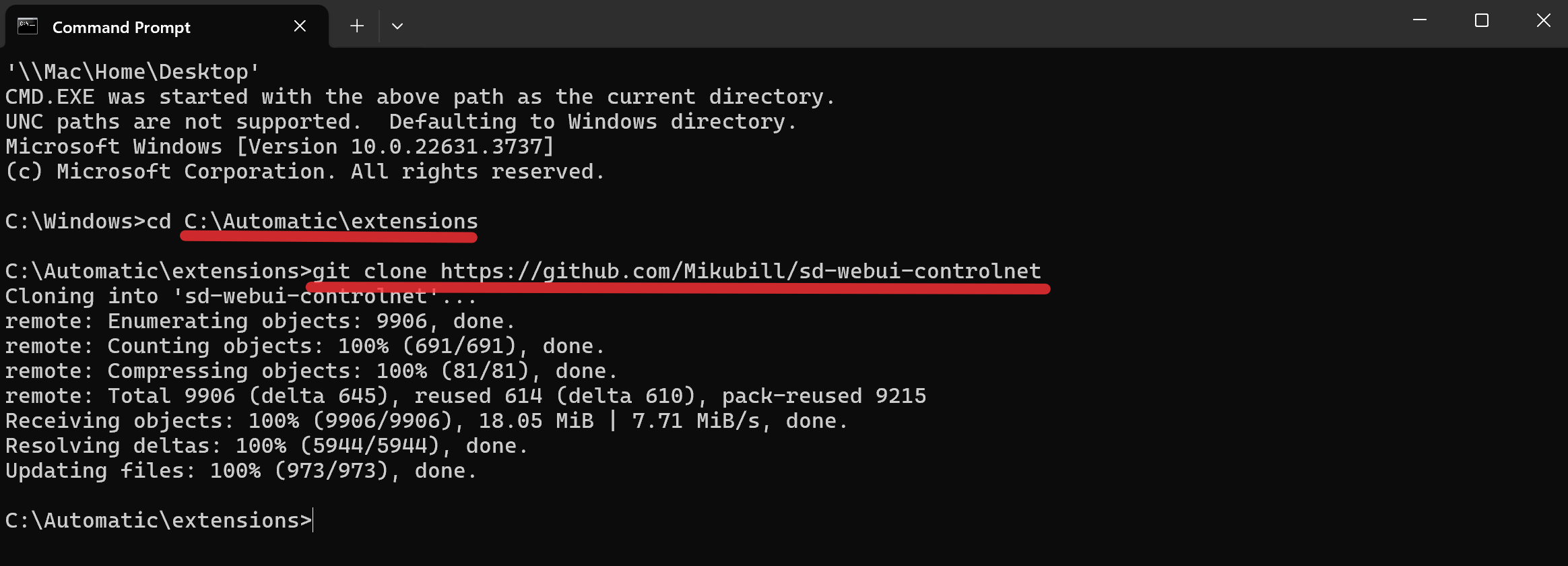This screenshot has width=1568, height=566.
Task: Minimize the terminal window
Action: (x=1420, y=21)
